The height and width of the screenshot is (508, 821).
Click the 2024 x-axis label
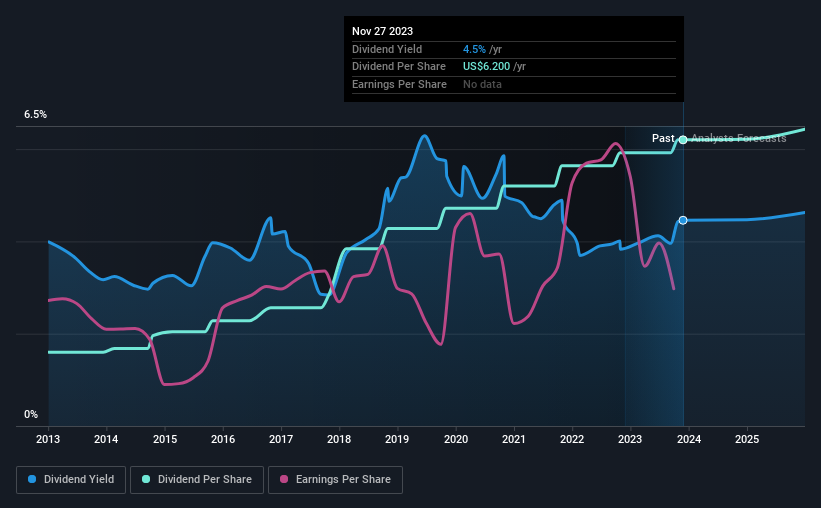[x=689, y=439]
